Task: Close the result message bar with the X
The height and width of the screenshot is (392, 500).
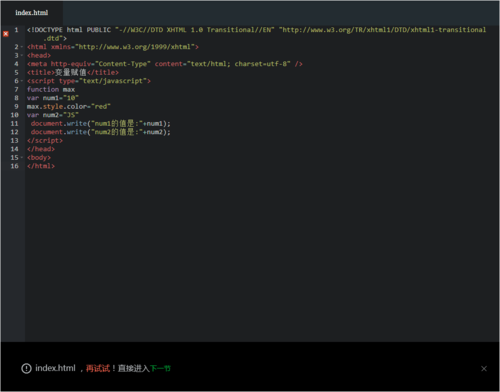Action: tap(484, 368)
